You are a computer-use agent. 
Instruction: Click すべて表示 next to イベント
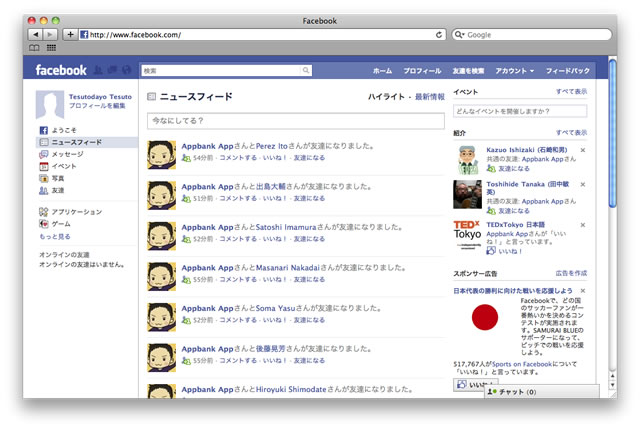coord(571,91)
